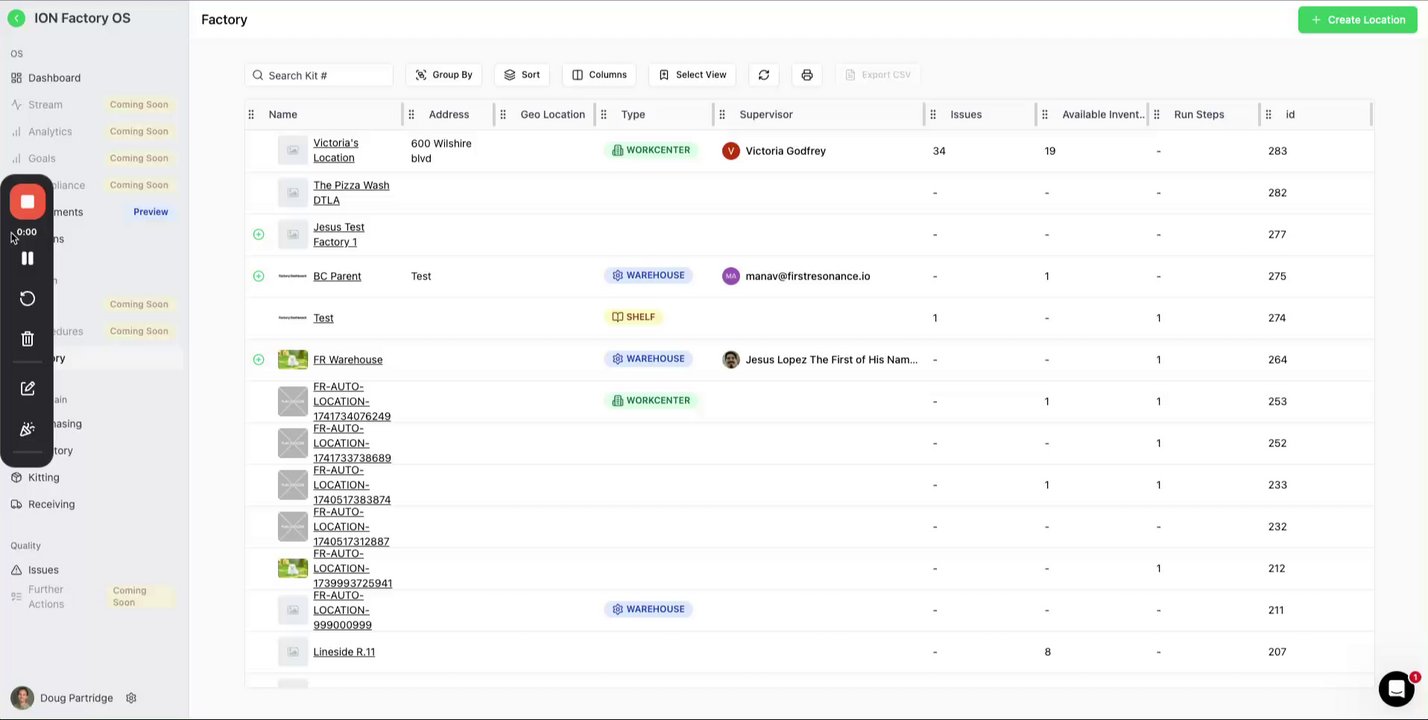This screenshot has width=1428, height=720.
Task: Delete the recording with trash icon
Action: [x=27, y=339]
